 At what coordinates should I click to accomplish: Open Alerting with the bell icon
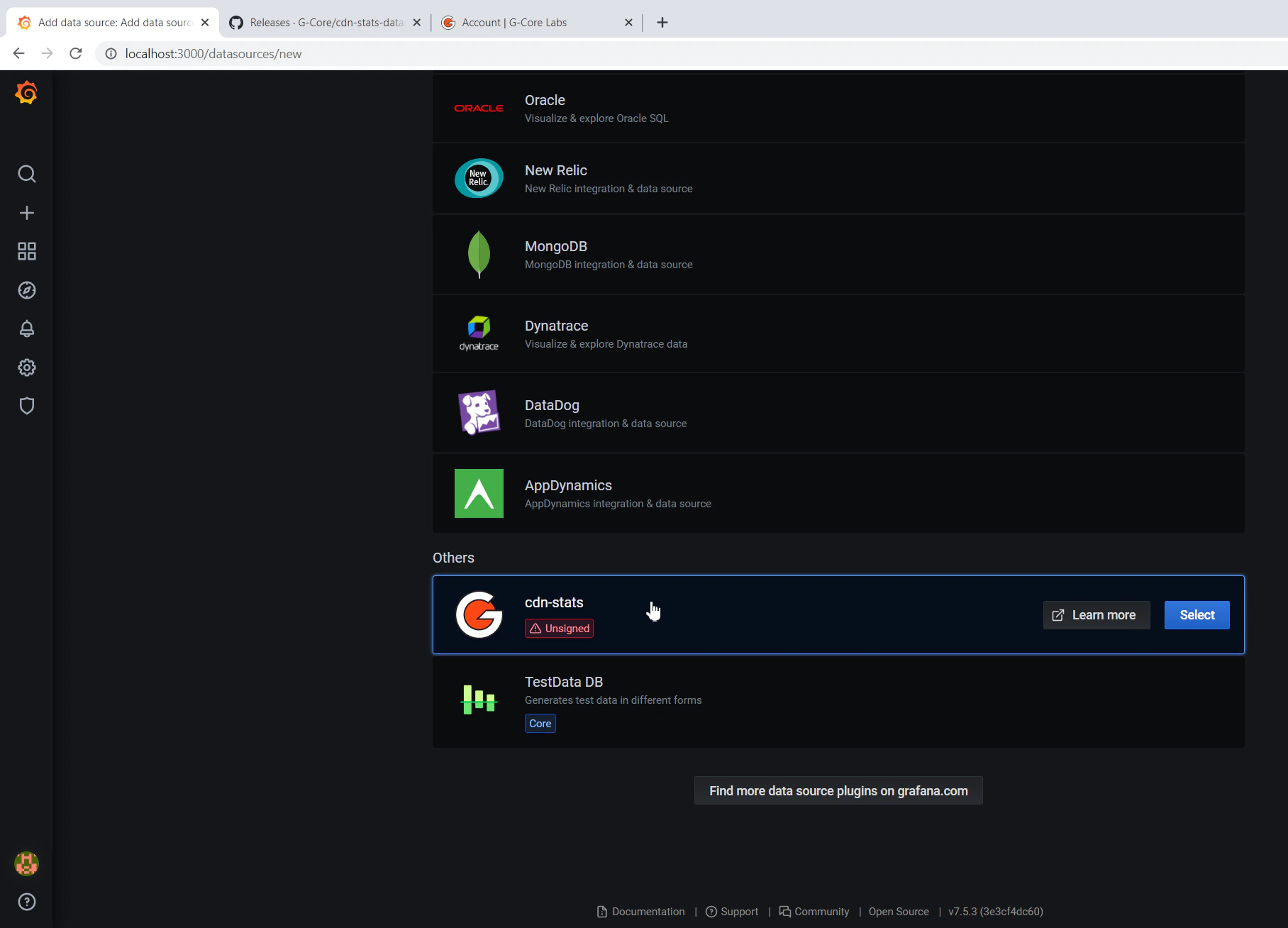26,328
